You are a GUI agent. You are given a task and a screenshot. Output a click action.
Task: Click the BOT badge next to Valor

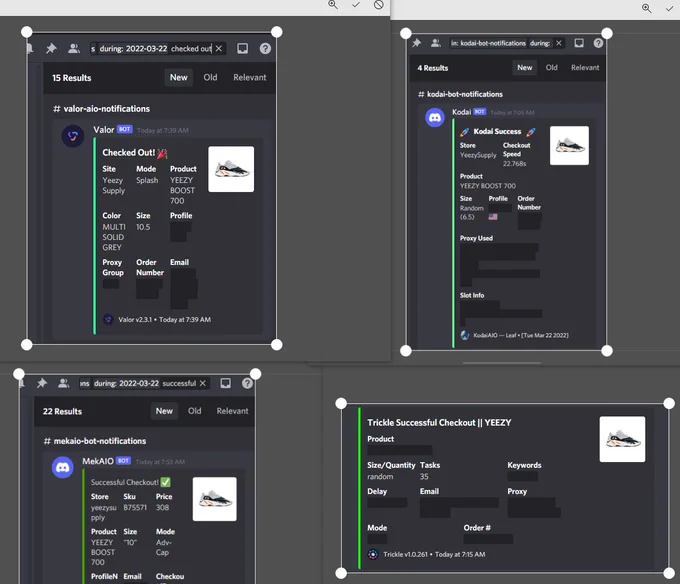[x=124, y=129]
